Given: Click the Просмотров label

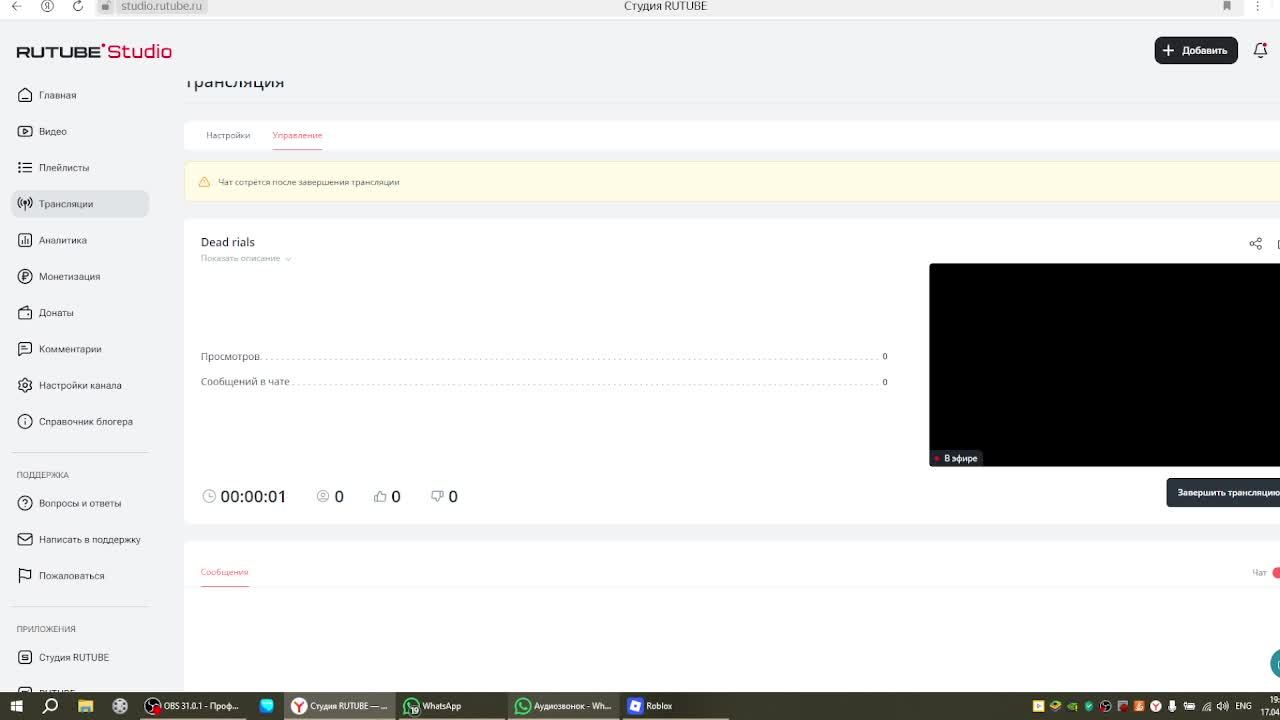Looking at the screenshot, I should [x=230, y=356].
